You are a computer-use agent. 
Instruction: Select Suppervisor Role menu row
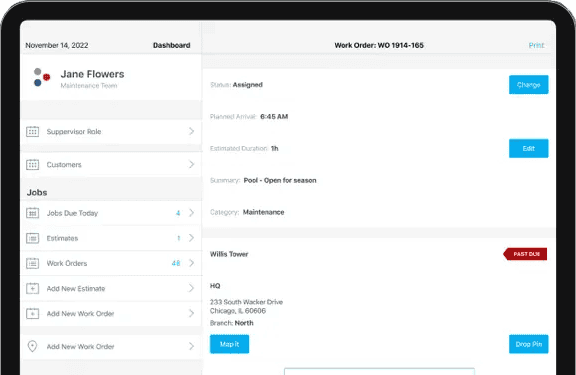click(x=111, y=131)
